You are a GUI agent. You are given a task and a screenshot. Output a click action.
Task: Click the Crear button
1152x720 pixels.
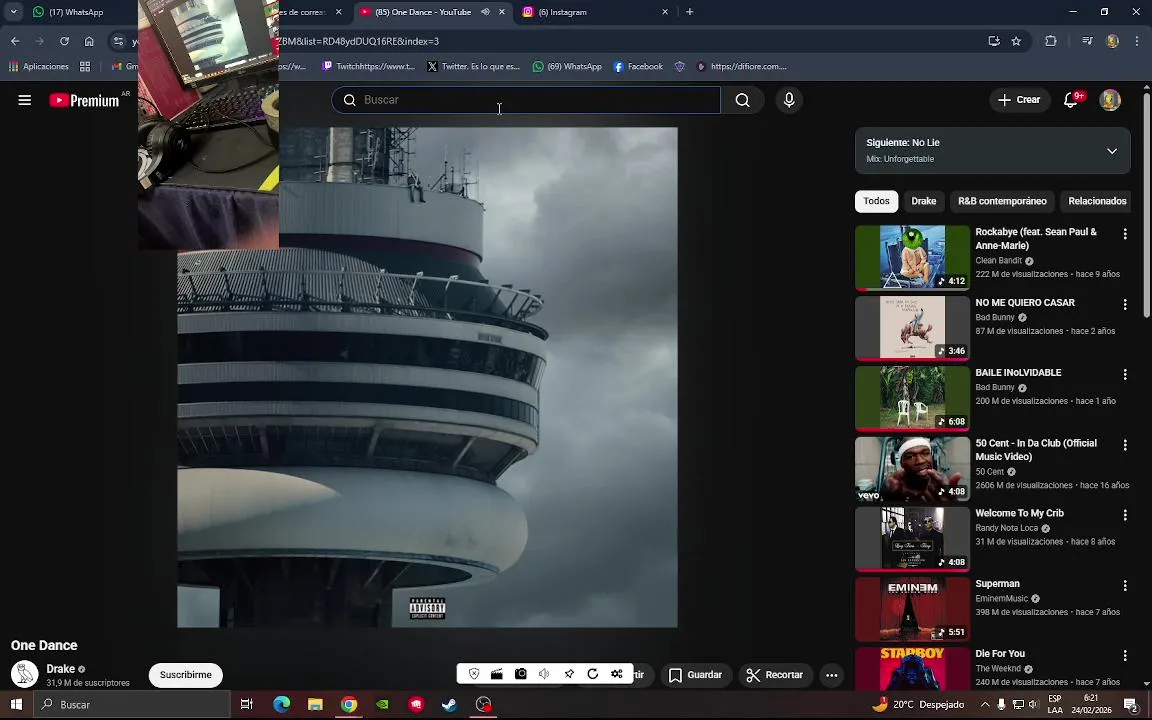point(1018,100)
